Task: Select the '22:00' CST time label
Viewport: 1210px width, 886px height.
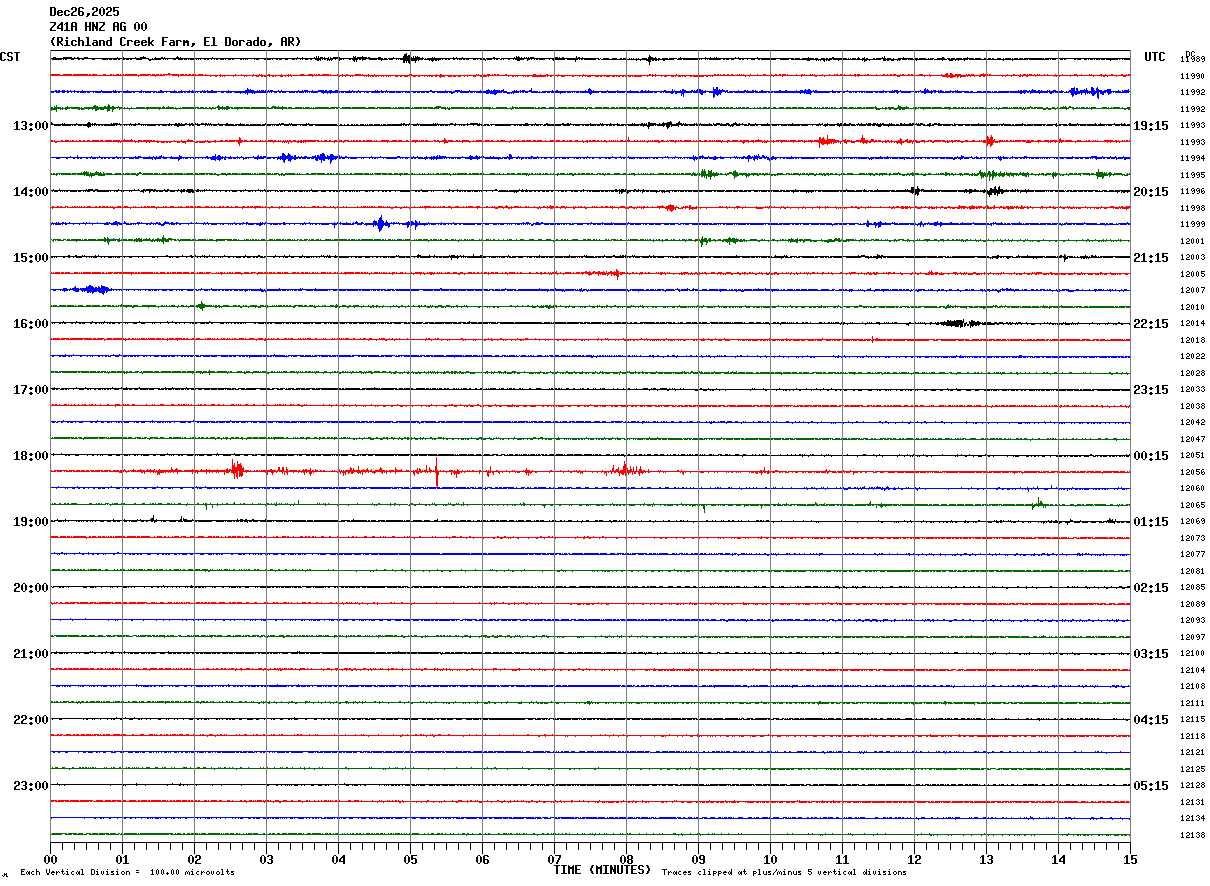Action: click(x=31, y=720)
